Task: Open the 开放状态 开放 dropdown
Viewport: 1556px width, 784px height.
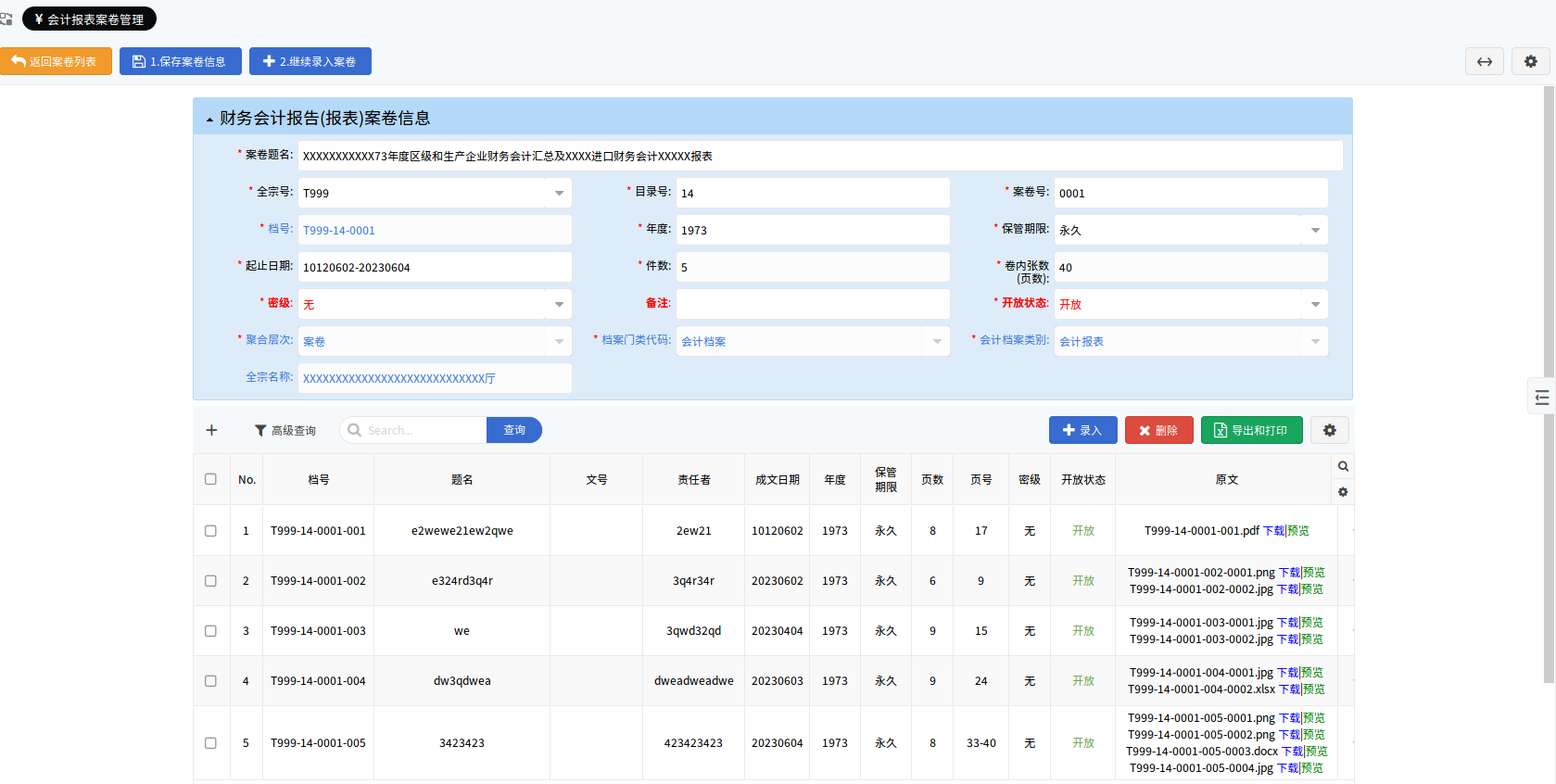Action: click(x=1315, y=304)
